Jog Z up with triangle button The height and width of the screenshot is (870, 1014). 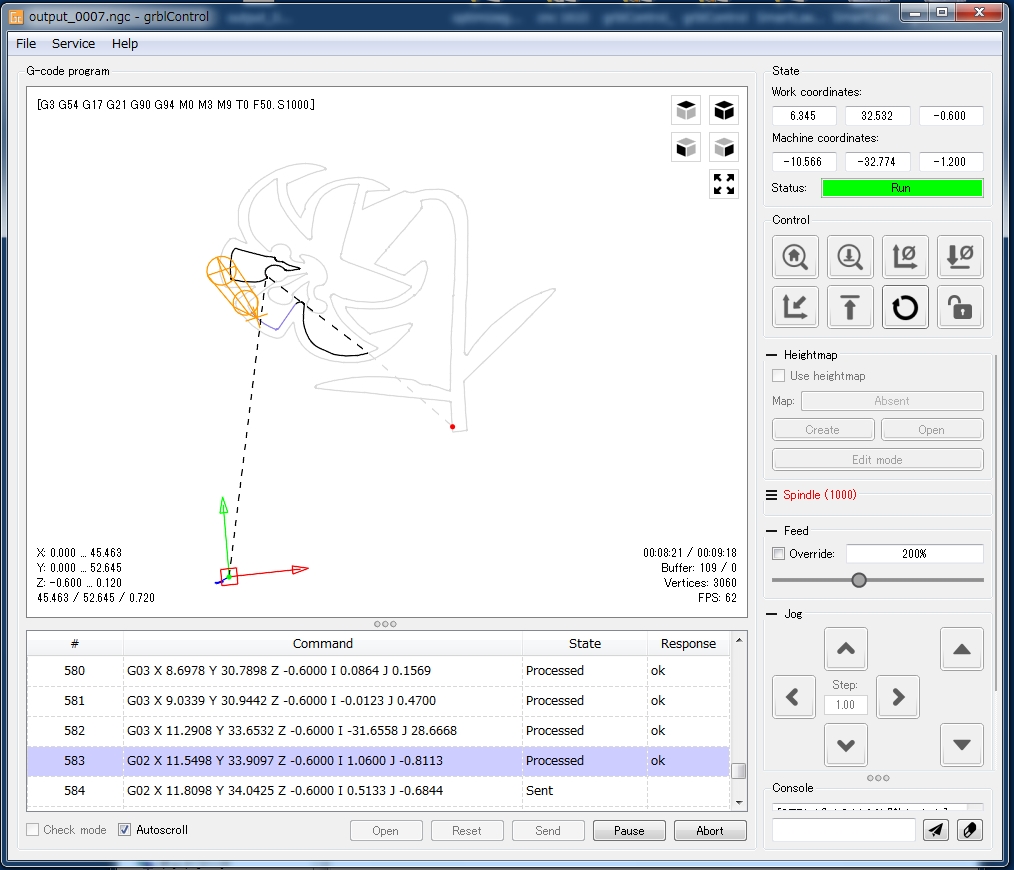coord(962,649)
